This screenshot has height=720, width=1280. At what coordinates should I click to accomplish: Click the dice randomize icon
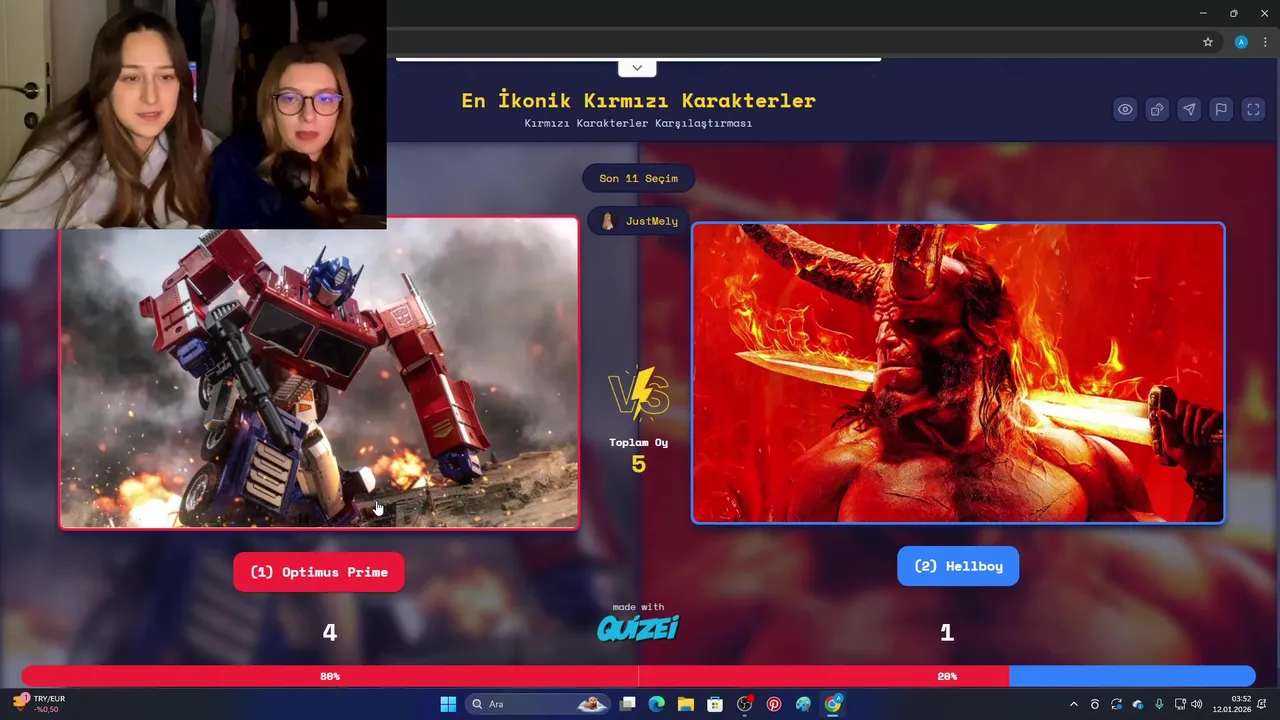tap(1157, 110)
